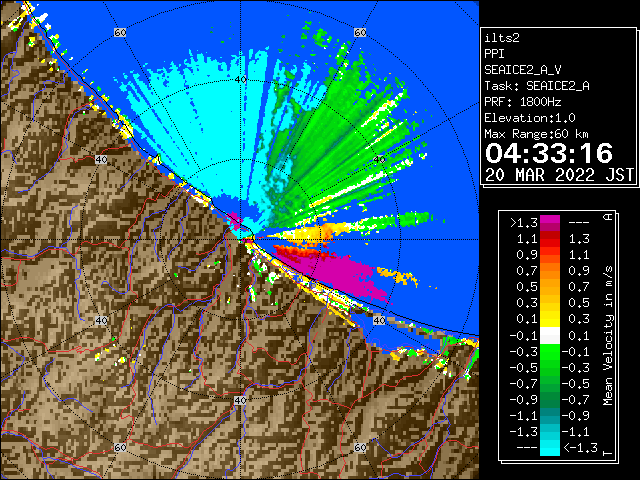Click the 60 km range label at the lower left
640x480 pixels.
120,448
